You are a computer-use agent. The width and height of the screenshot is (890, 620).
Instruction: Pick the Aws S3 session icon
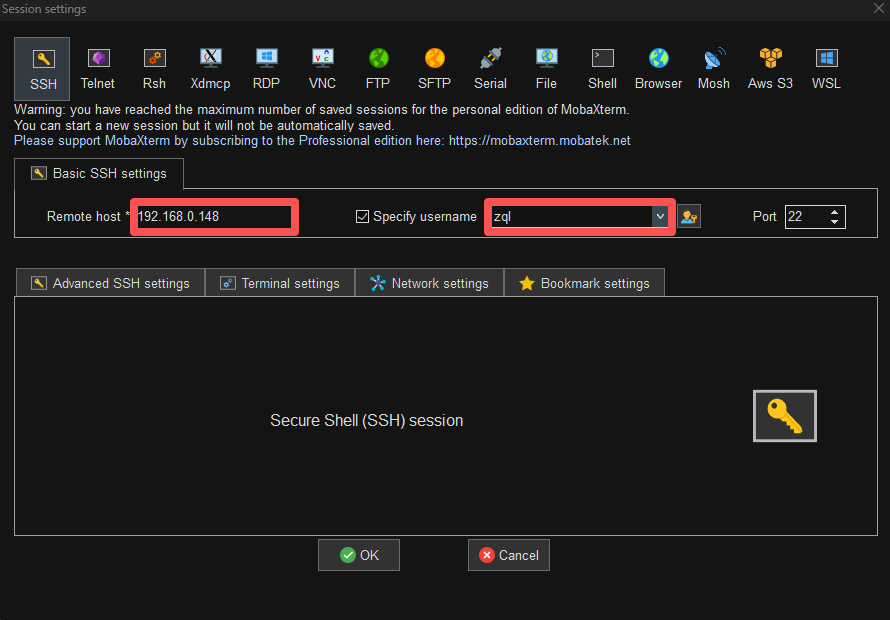tap(770, 68)
